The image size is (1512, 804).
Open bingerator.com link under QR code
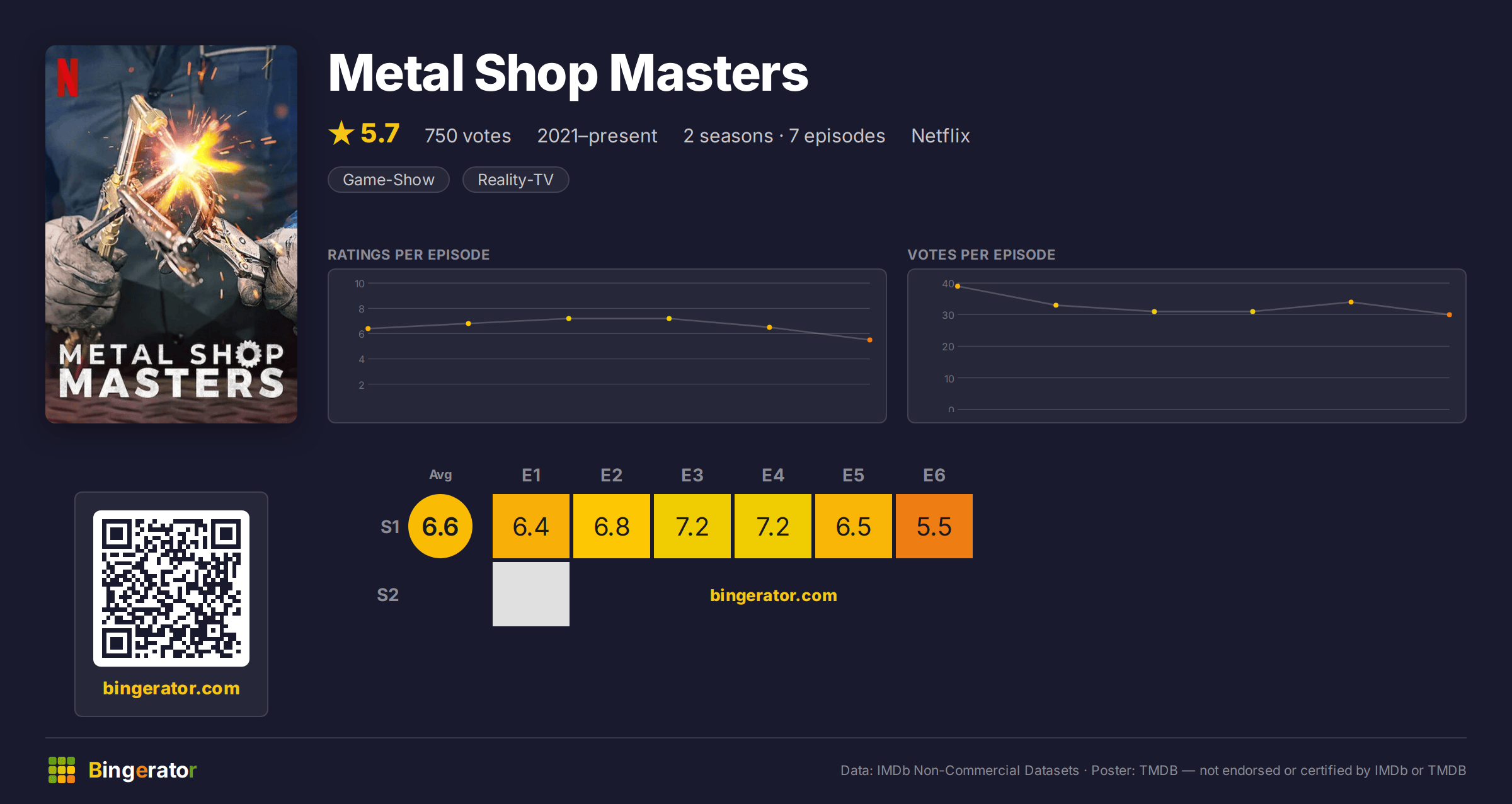click(171, 688)
